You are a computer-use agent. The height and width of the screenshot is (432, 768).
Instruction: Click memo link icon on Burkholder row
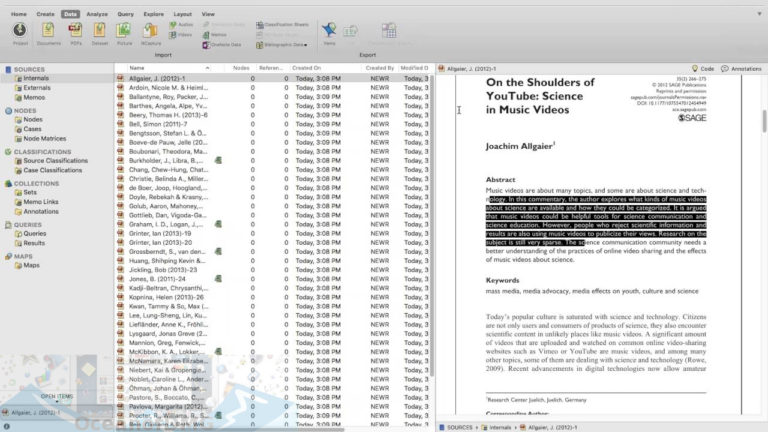tap(218, 160)
